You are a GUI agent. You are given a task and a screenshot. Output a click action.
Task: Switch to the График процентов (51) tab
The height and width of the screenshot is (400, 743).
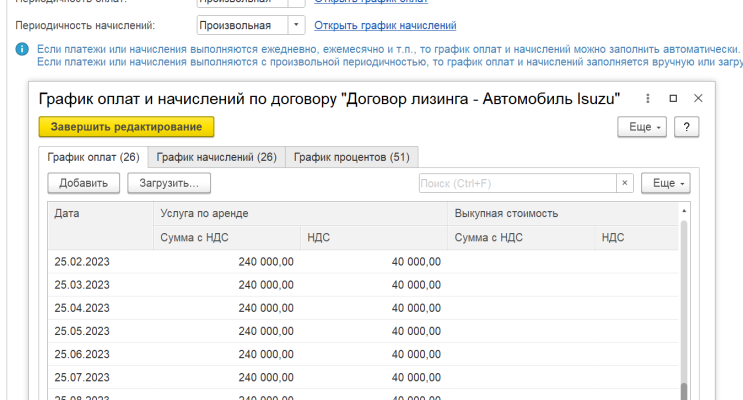(x=352, y=157)
